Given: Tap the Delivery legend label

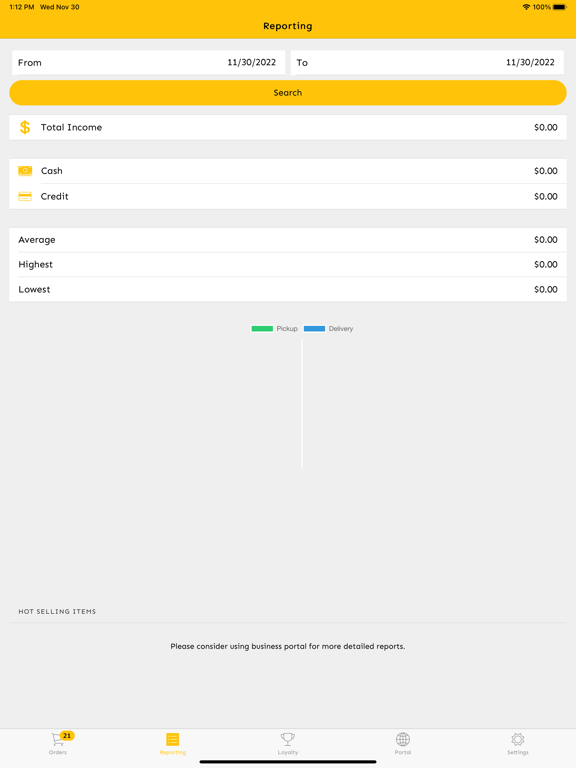Looking at the screenshot, I should coord(341,329).
